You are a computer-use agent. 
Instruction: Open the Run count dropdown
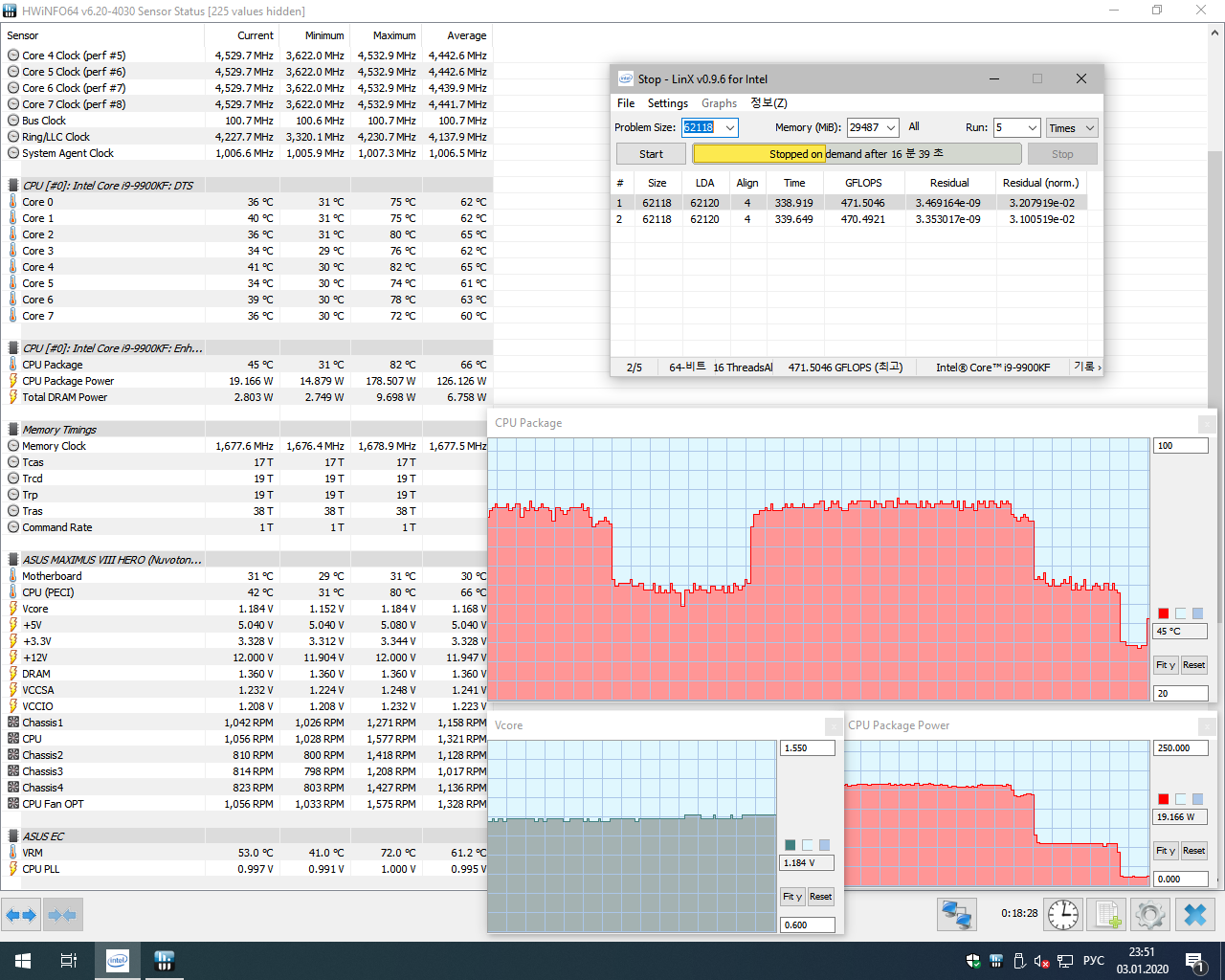coord(1032,127)
